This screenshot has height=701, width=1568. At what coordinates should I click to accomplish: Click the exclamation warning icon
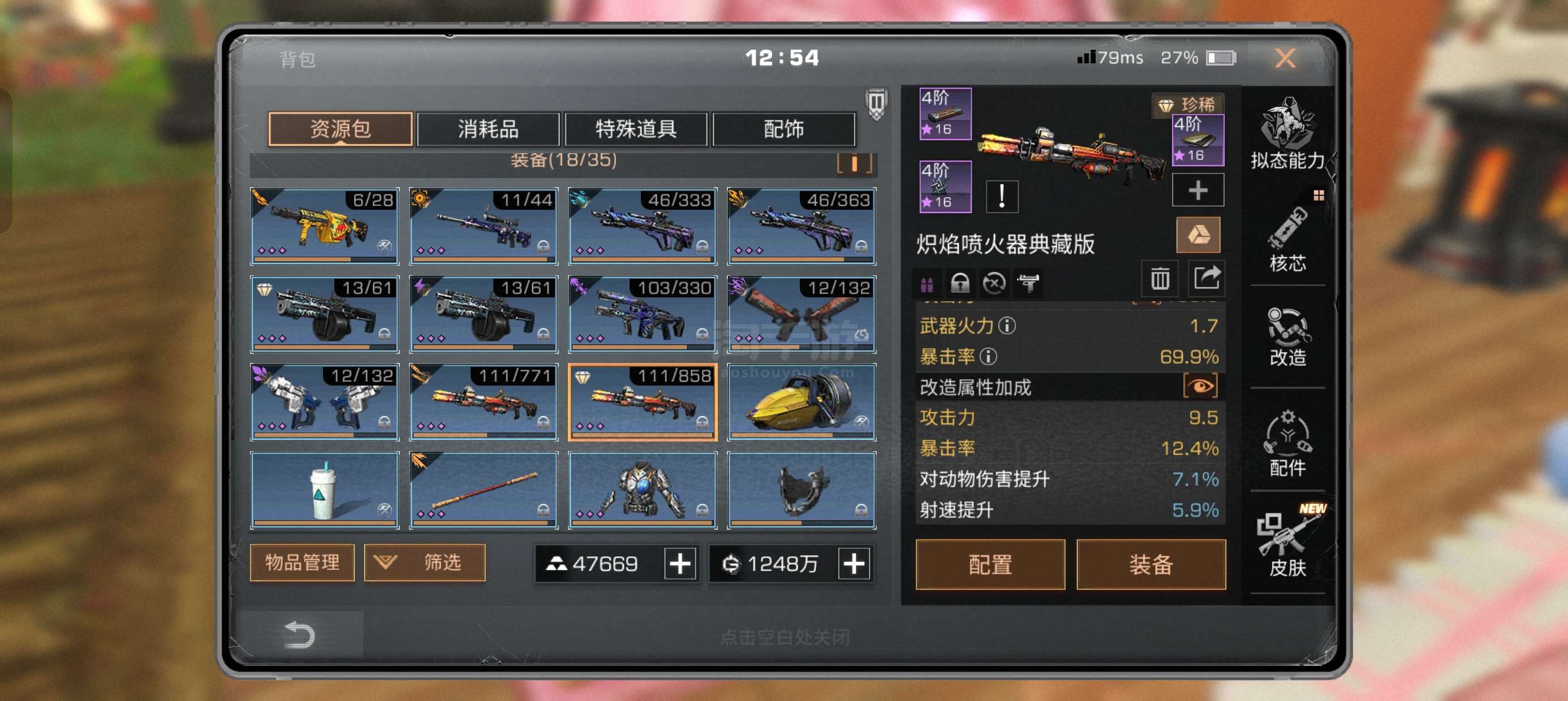tap(1001, 197)
